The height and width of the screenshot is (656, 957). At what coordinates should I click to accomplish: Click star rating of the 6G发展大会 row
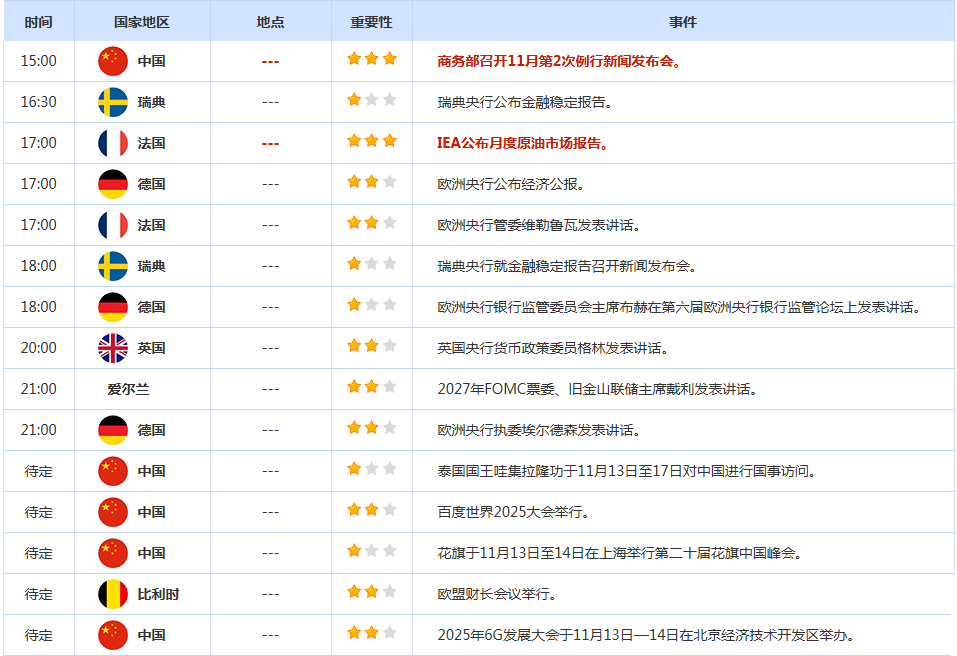pos(372,633)
